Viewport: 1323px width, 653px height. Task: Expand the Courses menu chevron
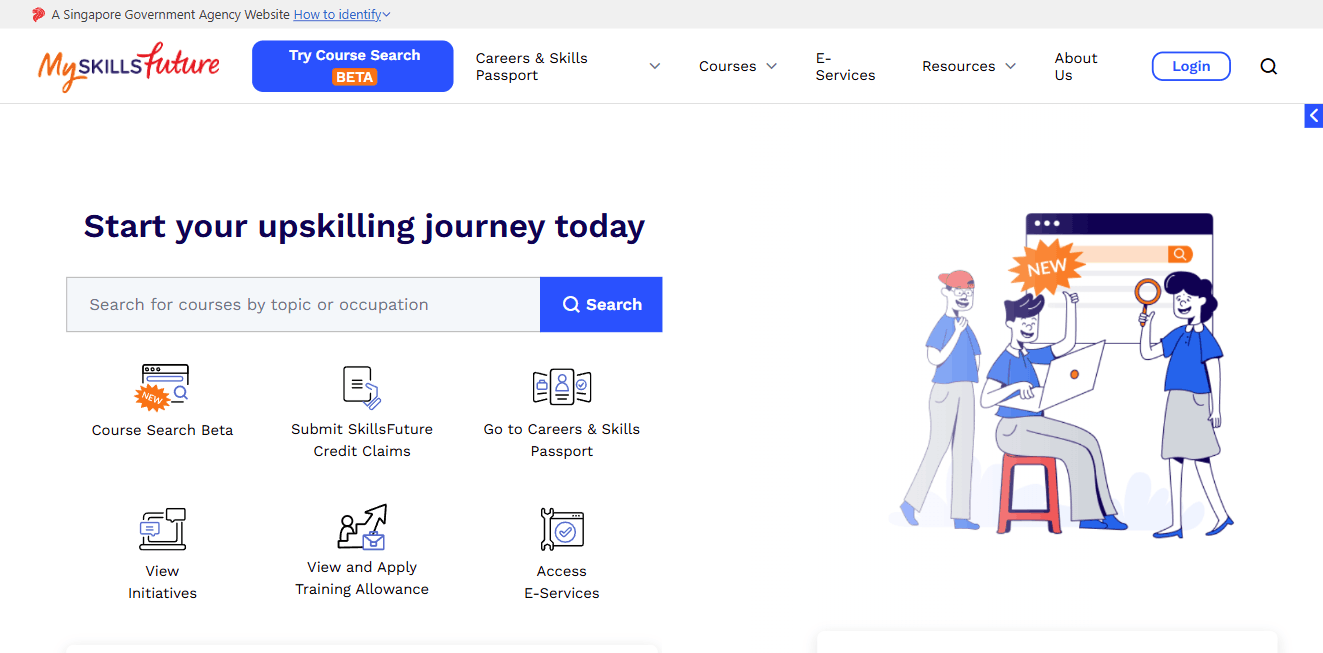[771, 66]
